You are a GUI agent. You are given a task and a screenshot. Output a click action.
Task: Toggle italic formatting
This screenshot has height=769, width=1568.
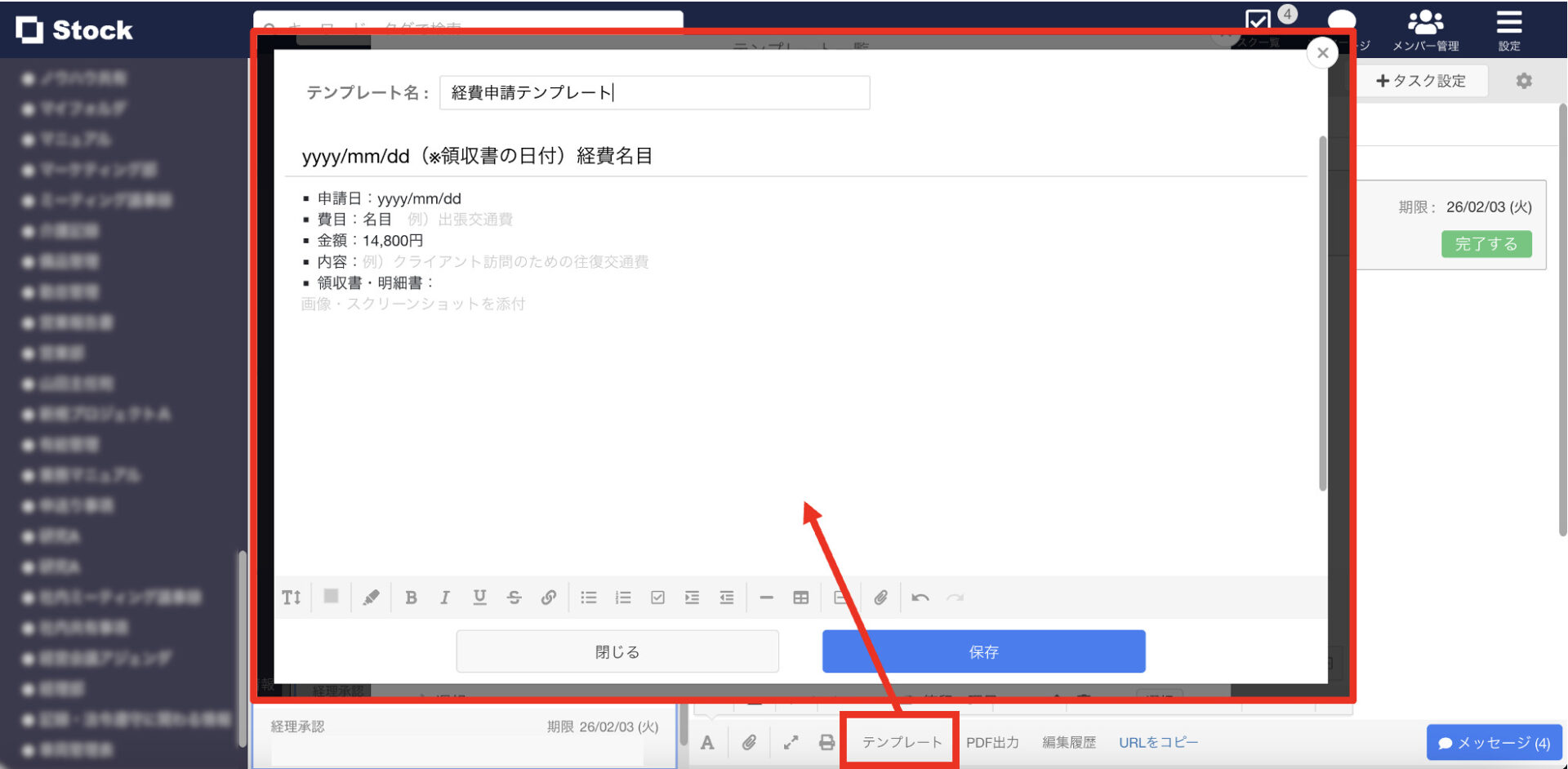click(445, 597)
